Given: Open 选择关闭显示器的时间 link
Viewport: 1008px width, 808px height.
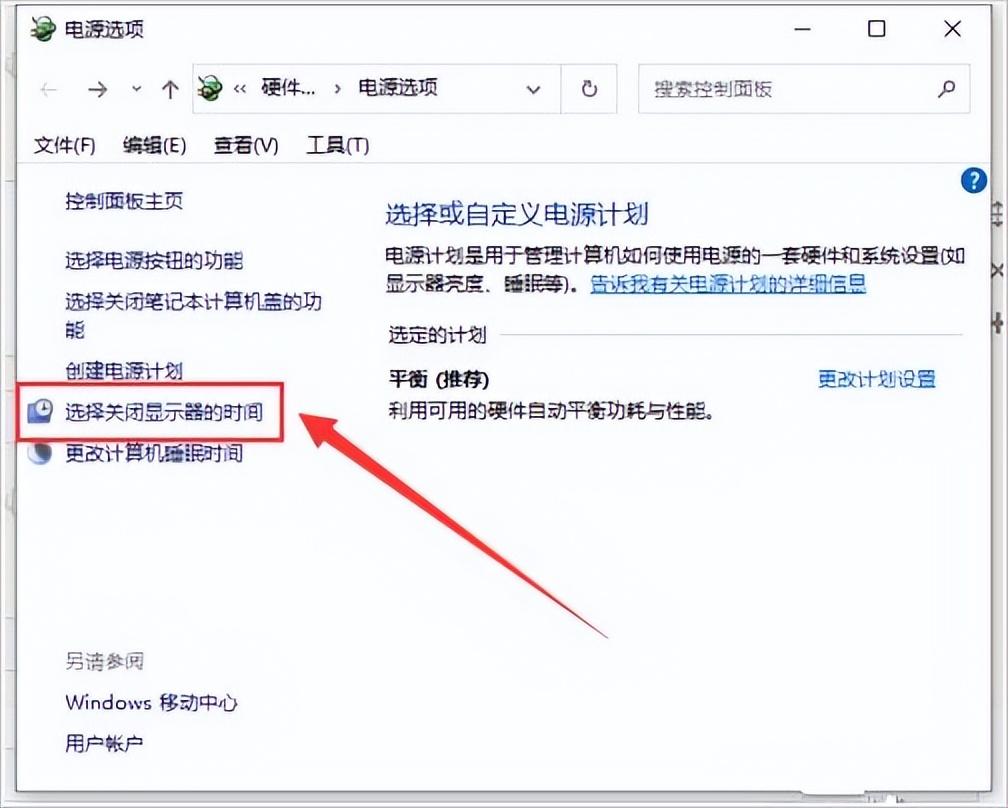Looking at the screenshot, I should pyautogui.click(x=164, y=412).
